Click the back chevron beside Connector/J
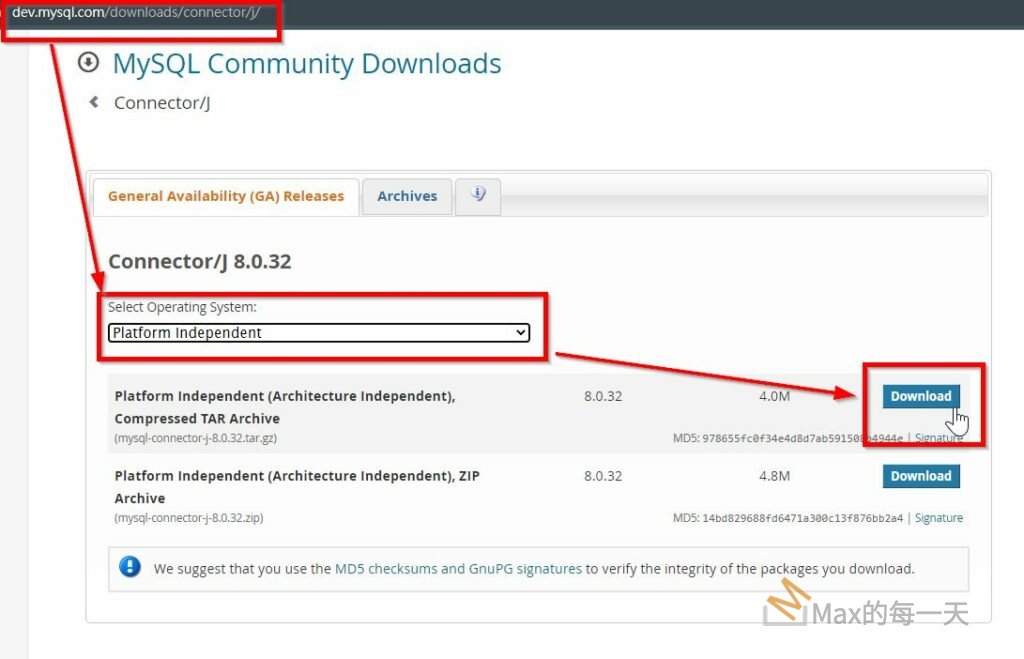The width and height of the screenshot is (1024, 659). pos(94,102)
